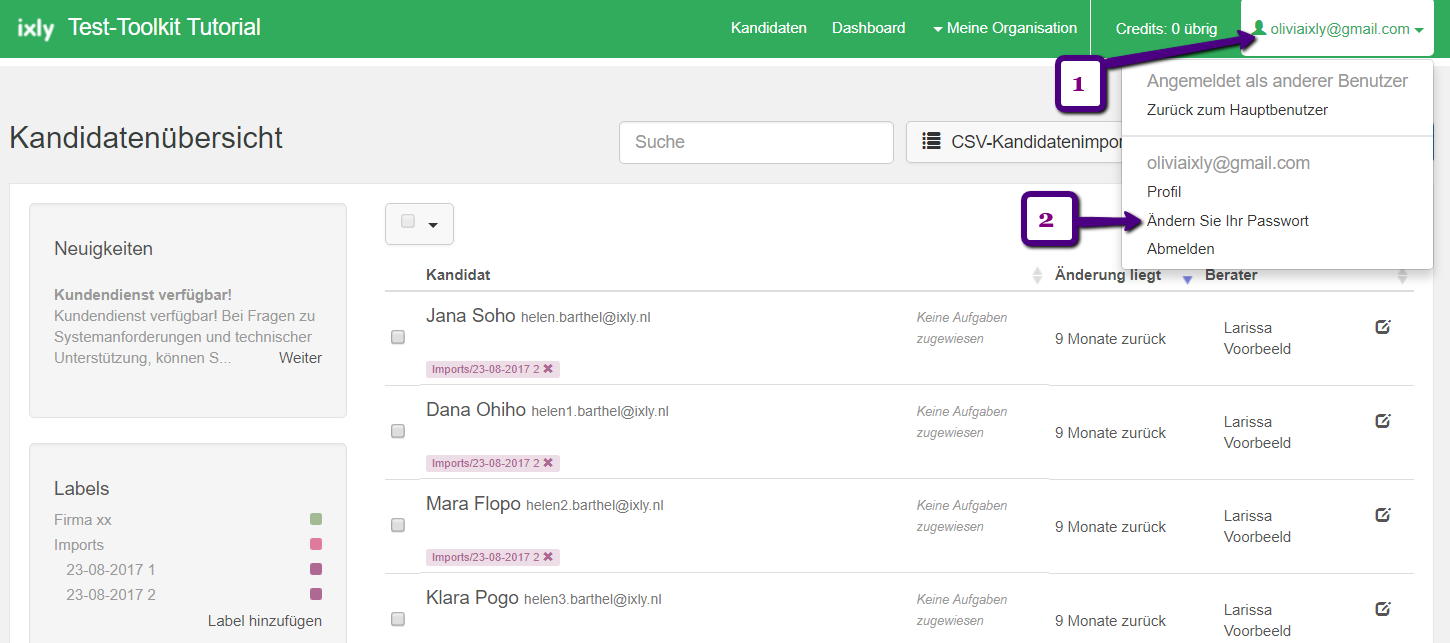Click the edit icon in Jana Soho's row
The height and width of the screenshot is (643, 1450).
coord(1383,326)
